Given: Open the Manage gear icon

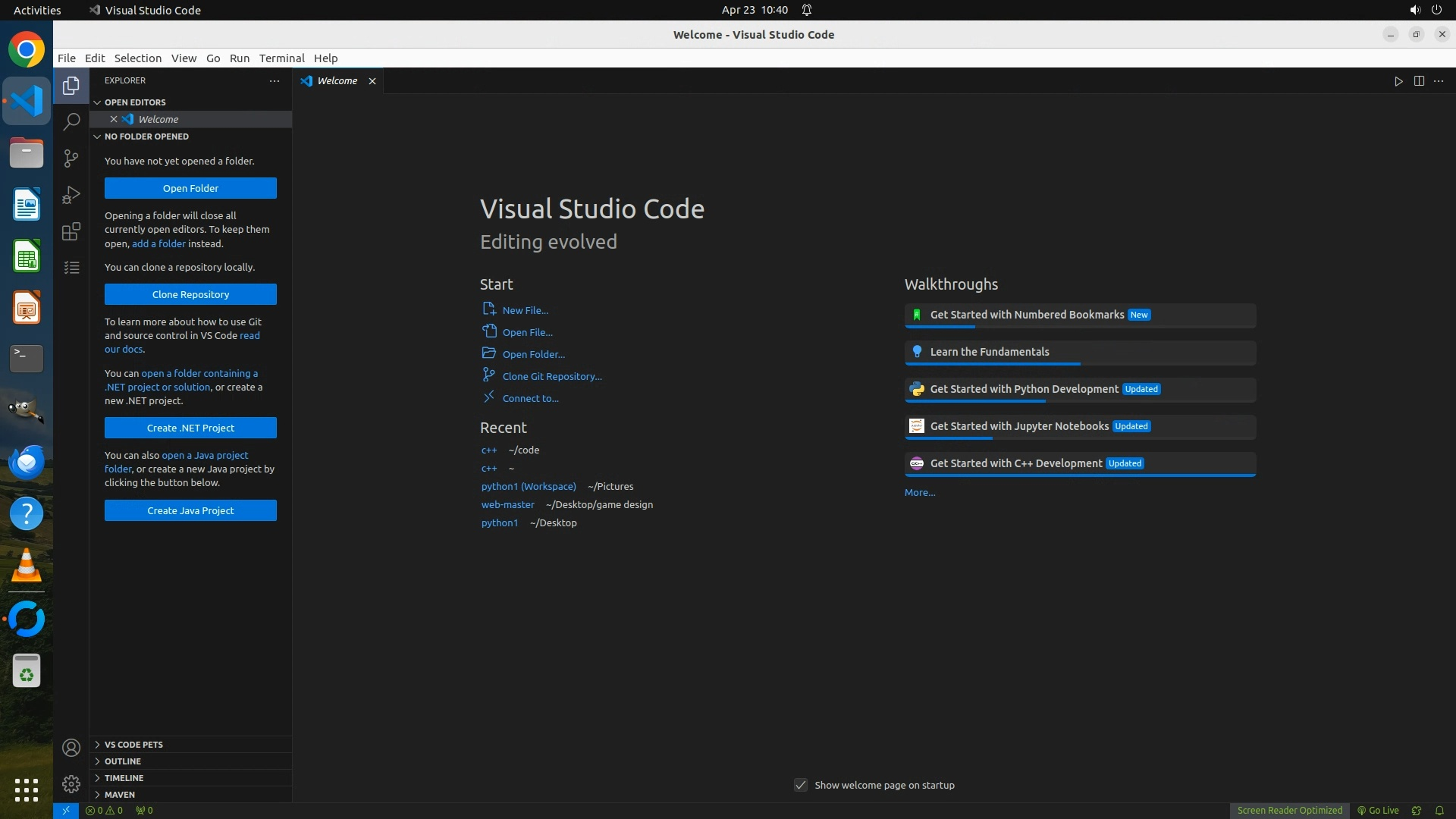Looking at the screenshot, I should pyautogui.click(x=71, y=784).
